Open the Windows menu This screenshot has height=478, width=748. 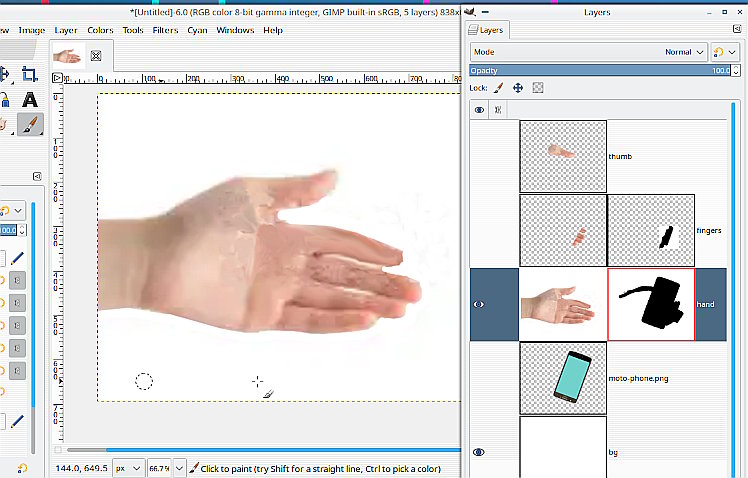tap(235, 30)
